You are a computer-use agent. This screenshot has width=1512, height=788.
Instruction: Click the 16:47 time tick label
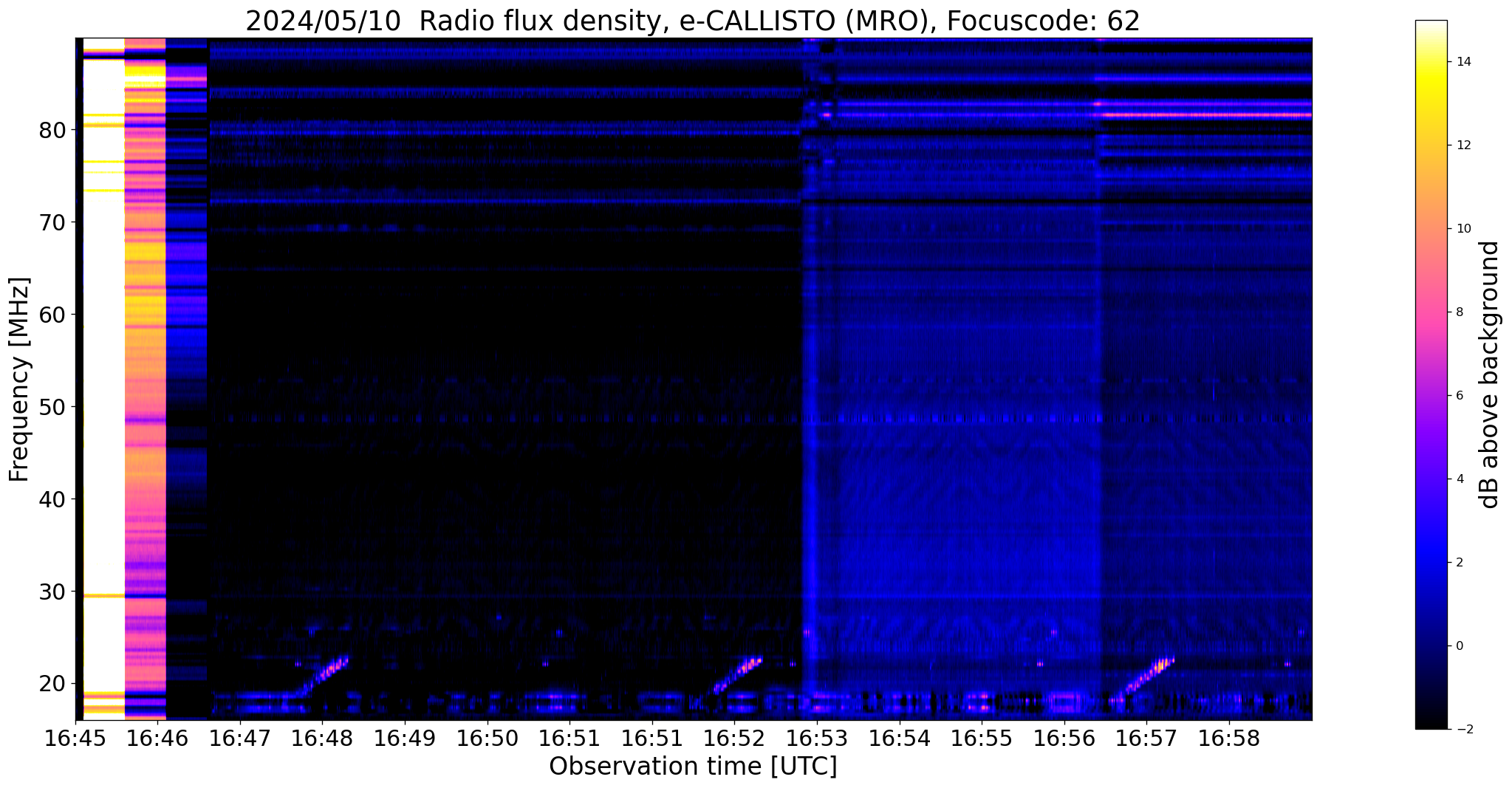point(240,739)
